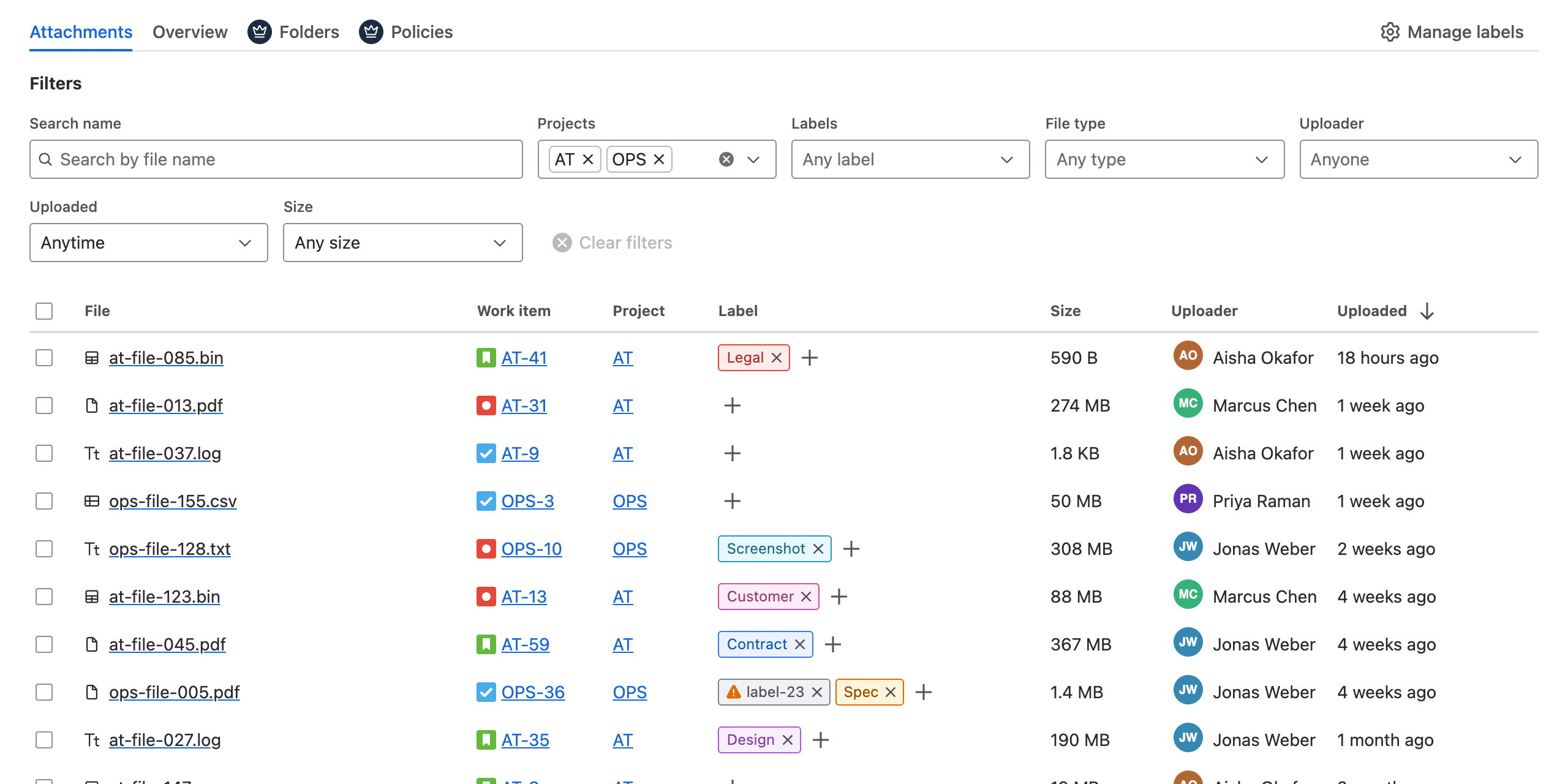
Task: Tick the ops-file-128.txt row checkbox
Action: pyautogui.click(x=44, y=549)
